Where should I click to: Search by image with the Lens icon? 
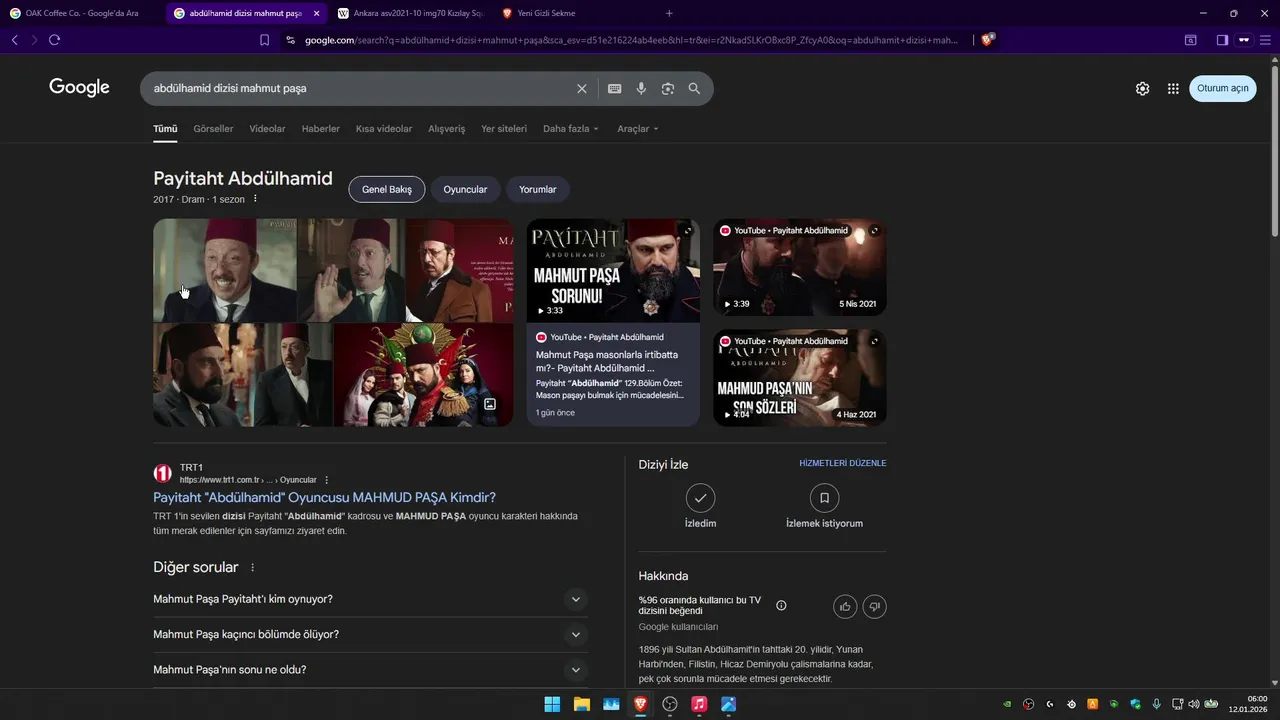click(668, 89)
